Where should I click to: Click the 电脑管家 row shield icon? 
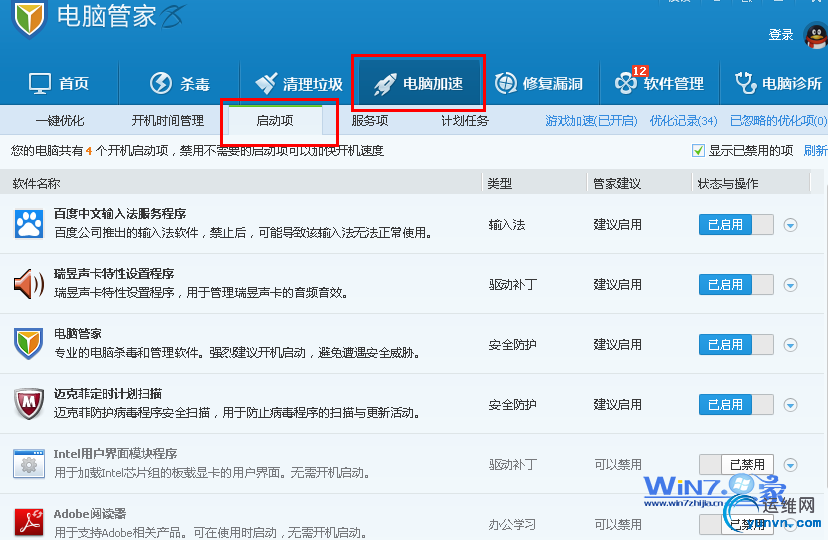[x=29, y=344]
